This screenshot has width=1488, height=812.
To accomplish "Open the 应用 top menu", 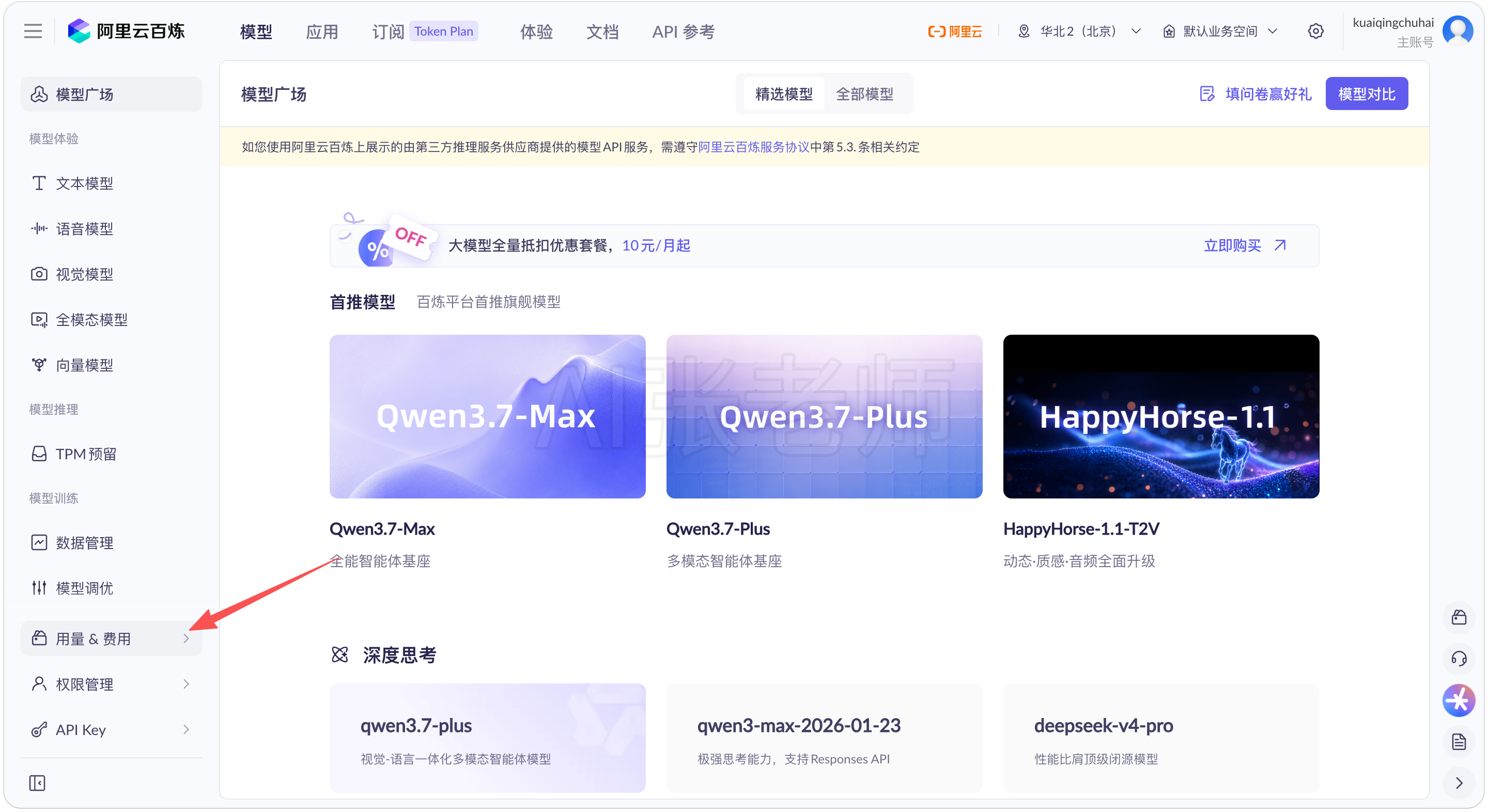I will click(x=322, y=31).
